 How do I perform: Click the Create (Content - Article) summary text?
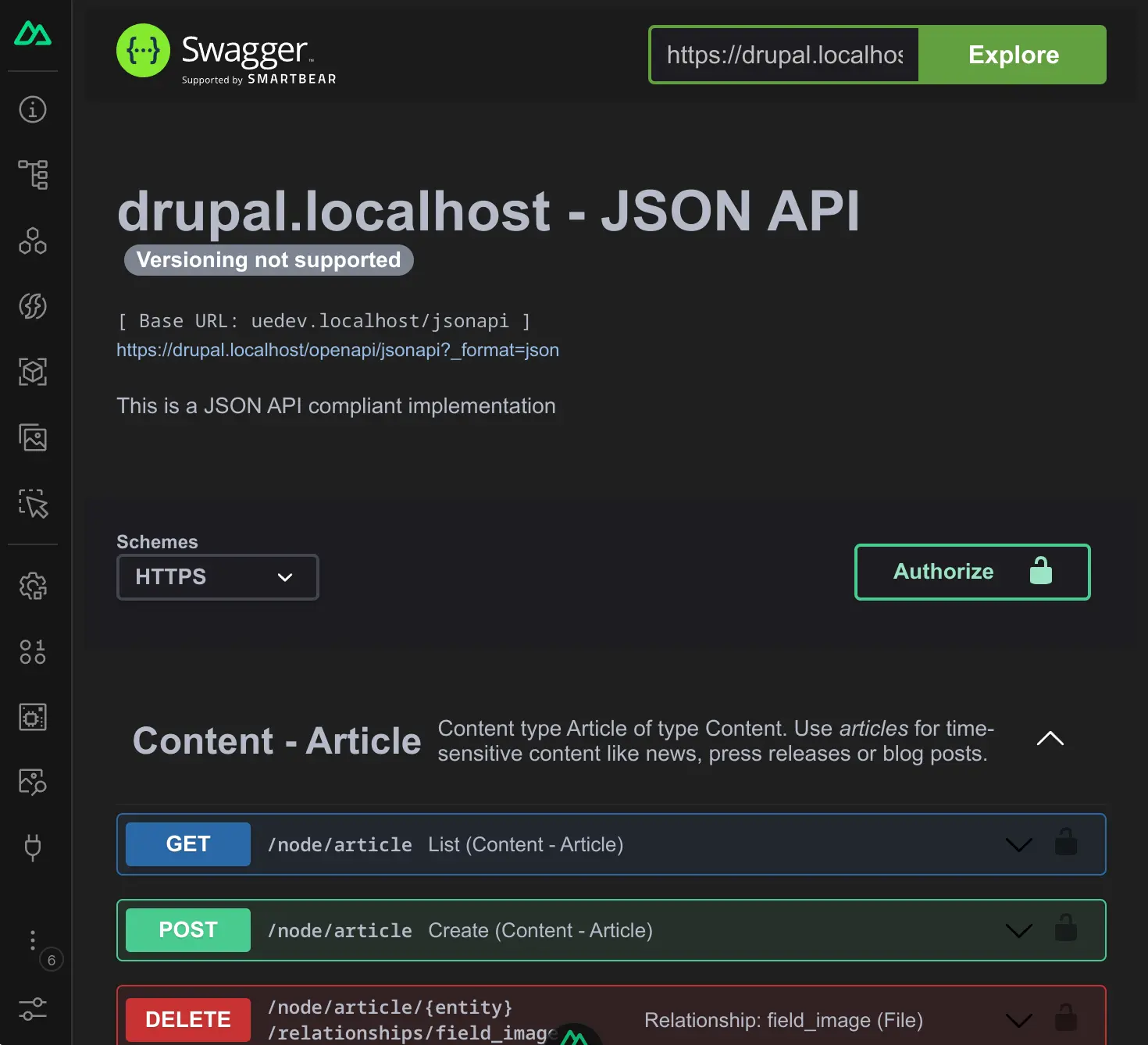point(540,930)
